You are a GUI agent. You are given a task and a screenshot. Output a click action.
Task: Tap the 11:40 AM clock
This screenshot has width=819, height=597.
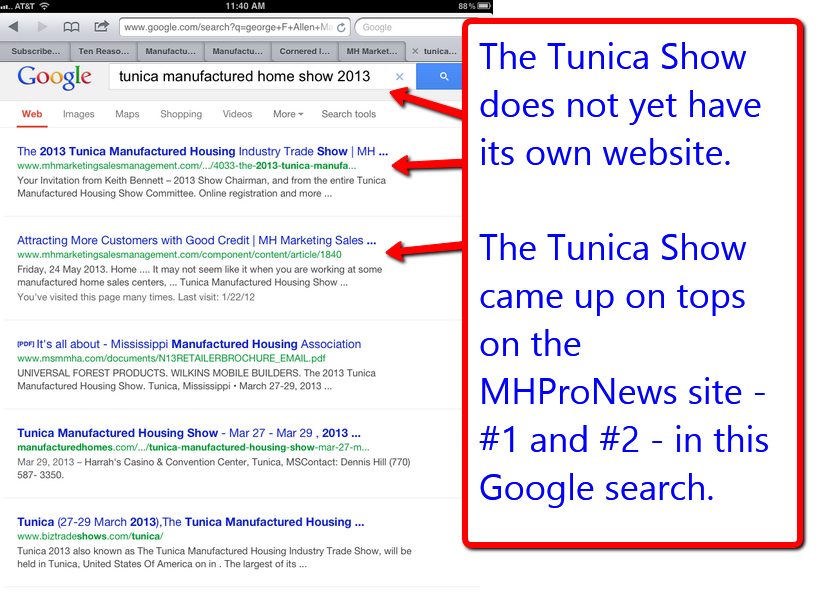pyautogui.click(x=245, y=6)
